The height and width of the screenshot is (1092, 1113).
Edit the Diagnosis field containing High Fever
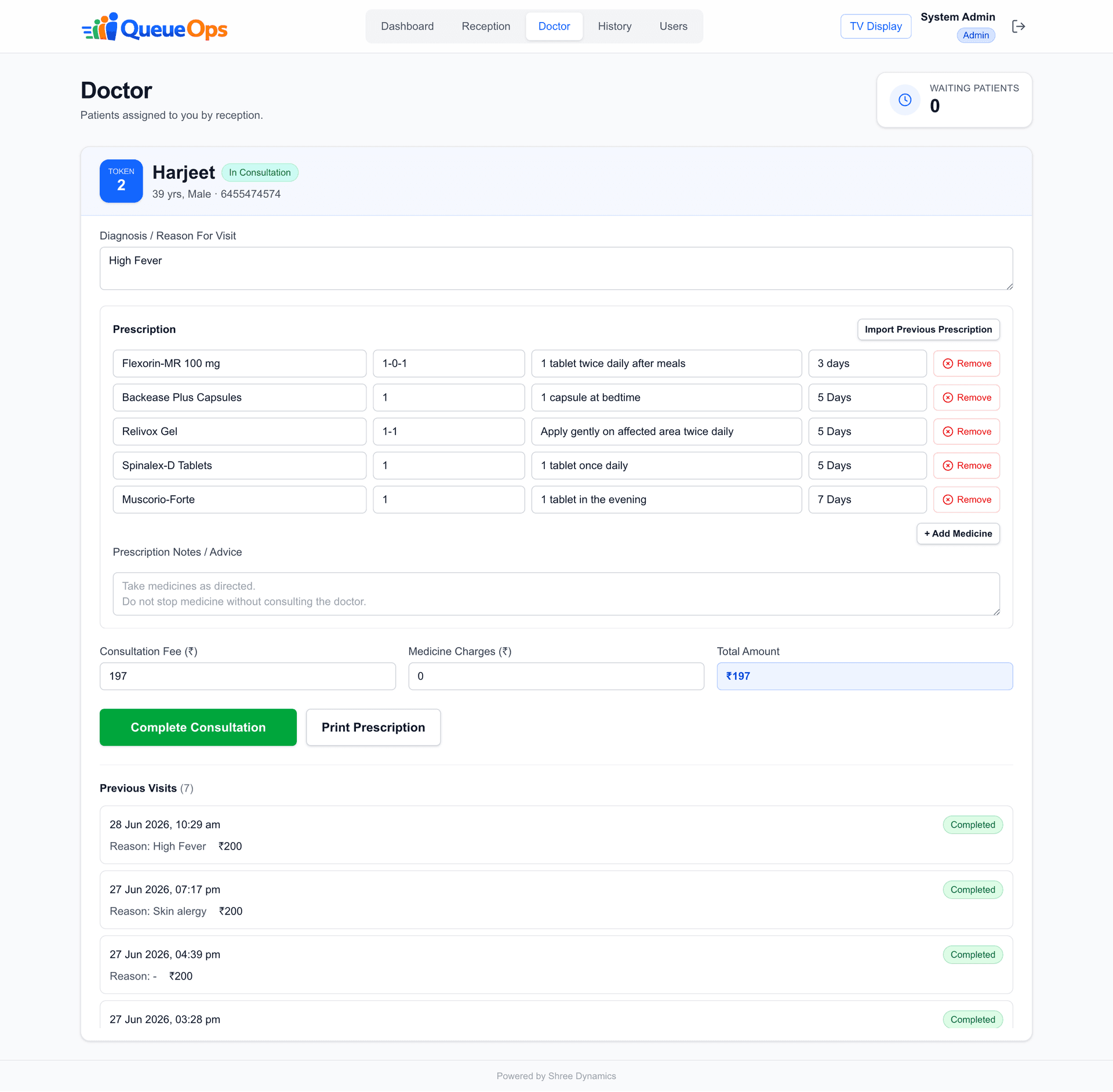click(x=556, y=269)
